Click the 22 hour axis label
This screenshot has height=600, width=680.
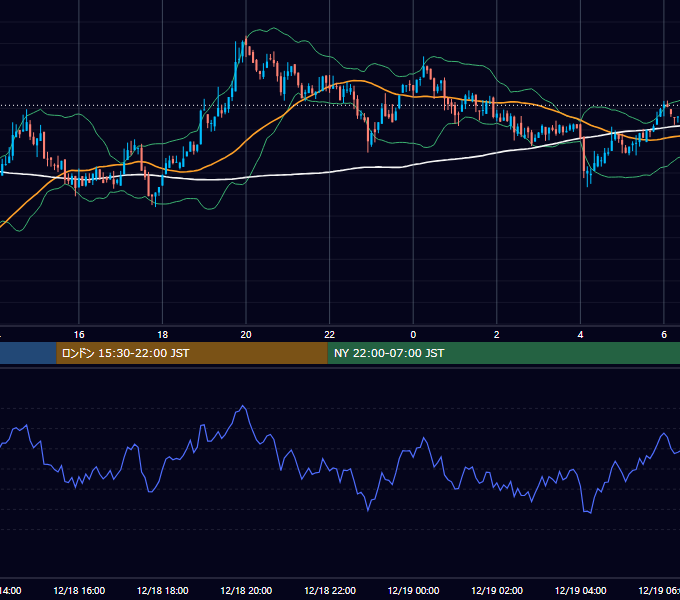(x=330, y=335)
